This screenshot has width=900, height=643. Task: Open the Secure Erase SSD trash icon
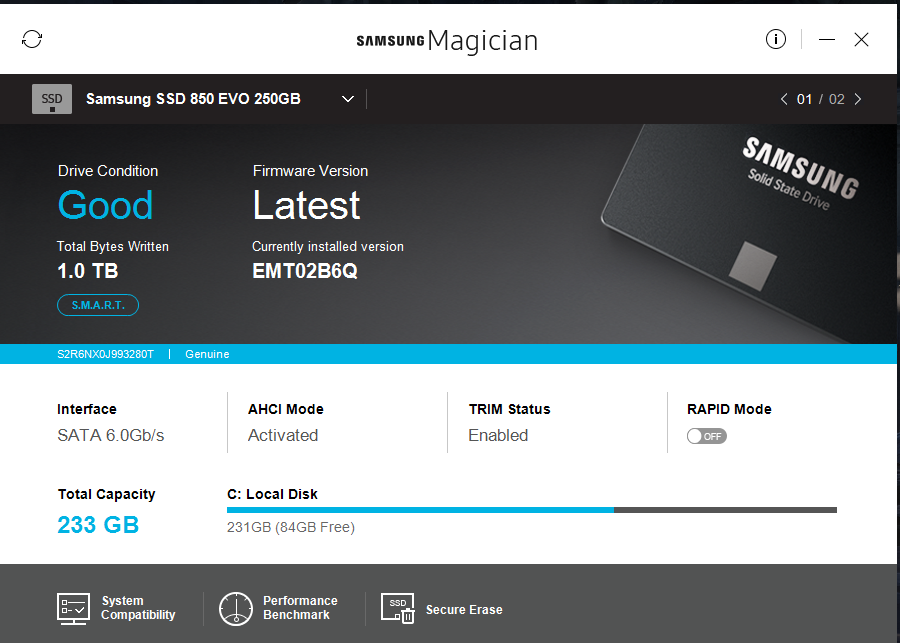(397, 609)
